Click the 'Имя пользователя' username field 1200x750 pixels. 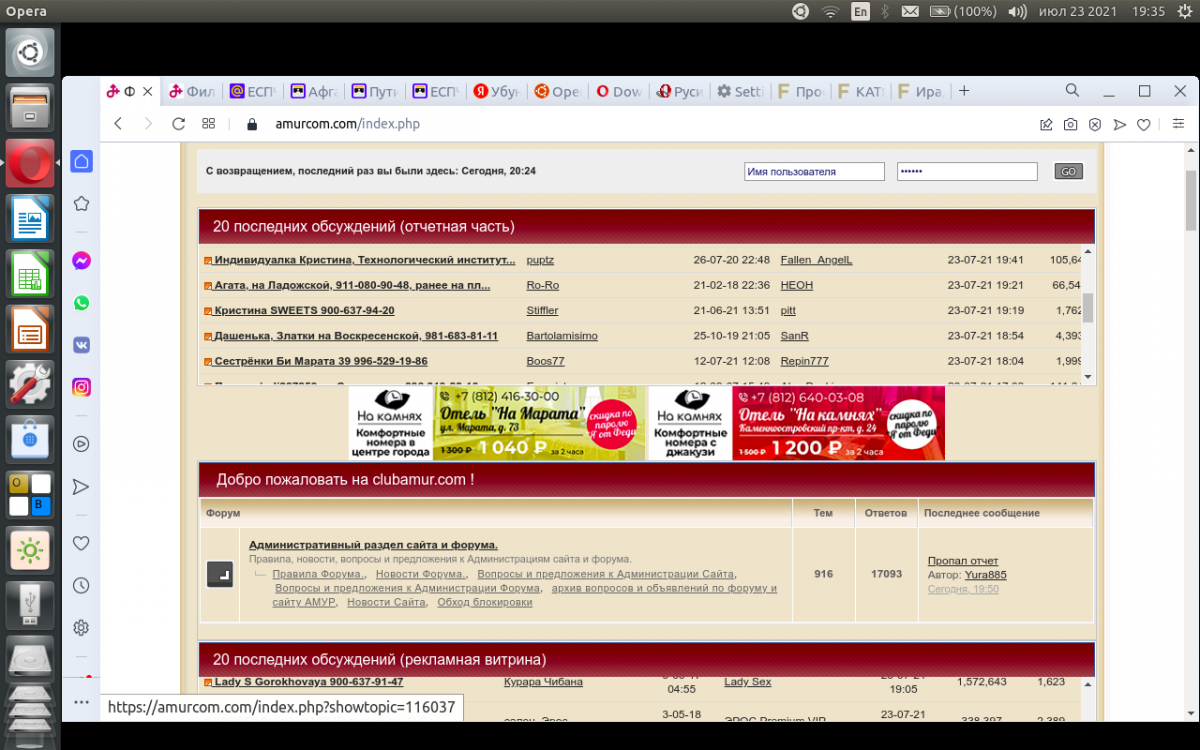(x=814, y=172)
